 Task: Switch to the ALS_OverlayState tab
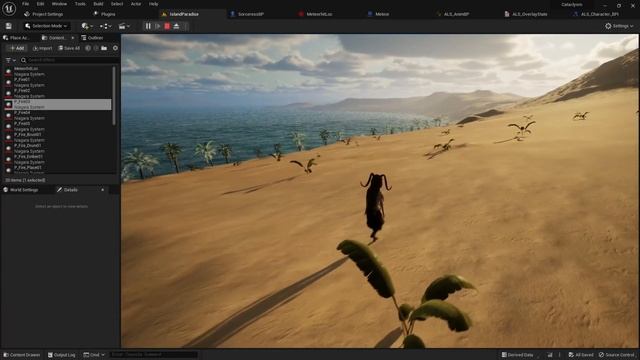coord(526,14)
